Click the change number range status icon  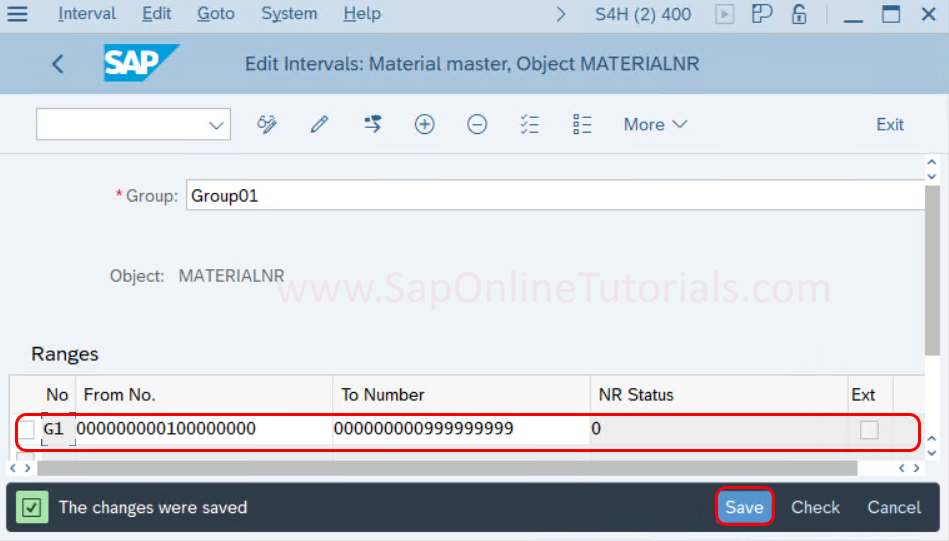pyautogui.click(x=372, y=124)
